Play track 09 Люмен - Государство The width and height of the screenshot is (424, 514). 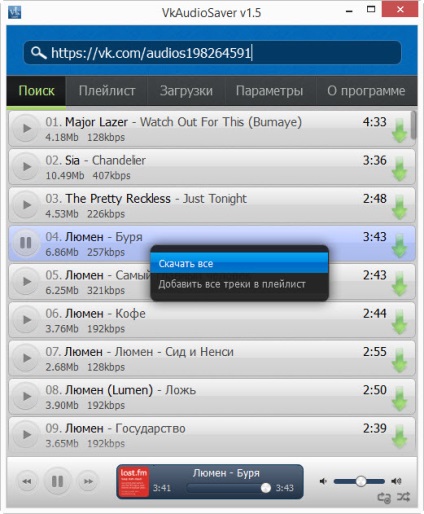pos(26,434)
